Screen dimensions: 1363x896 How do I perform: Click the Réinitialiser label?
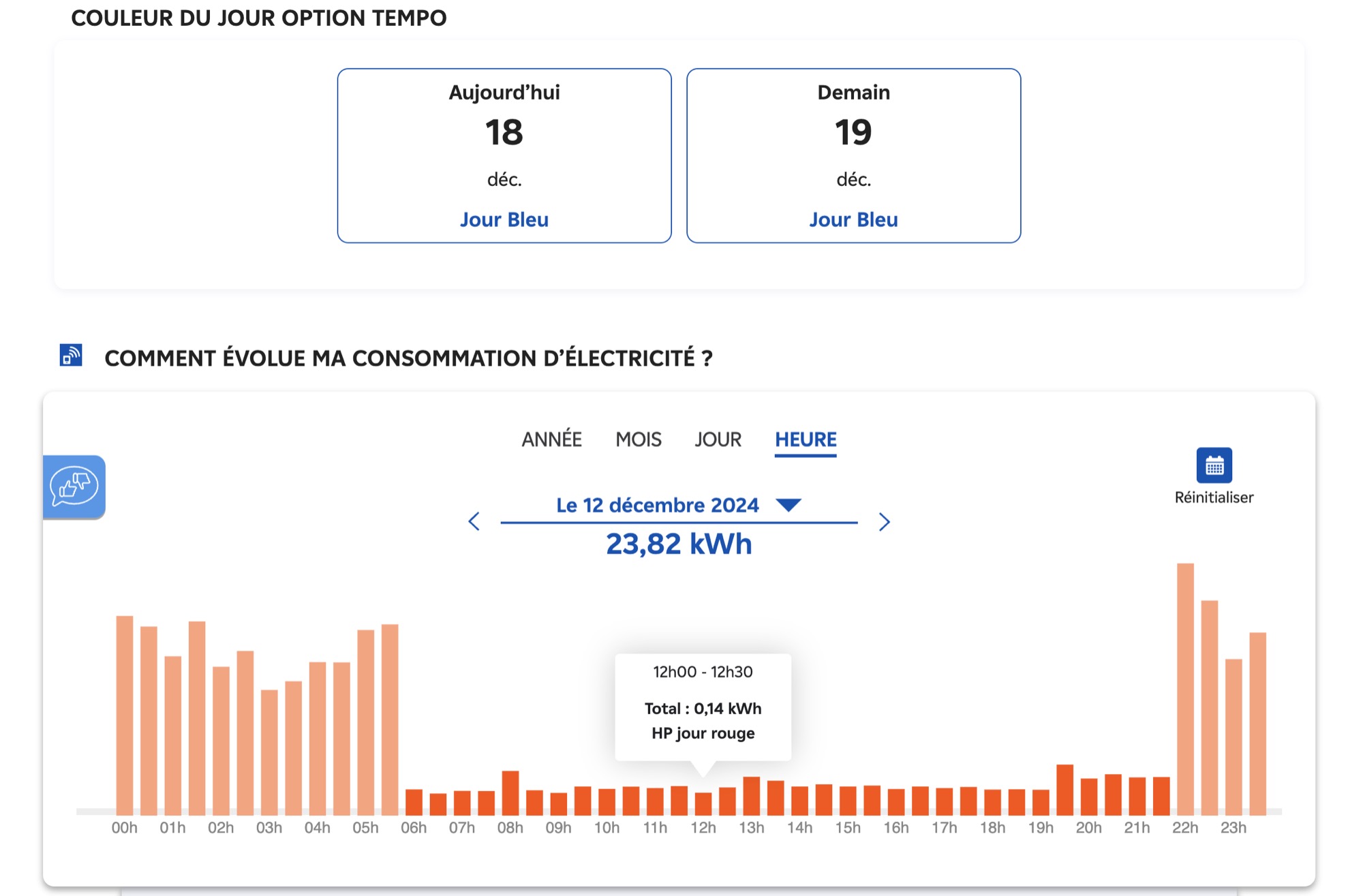pyautogui.click(x=1214, y=497)
